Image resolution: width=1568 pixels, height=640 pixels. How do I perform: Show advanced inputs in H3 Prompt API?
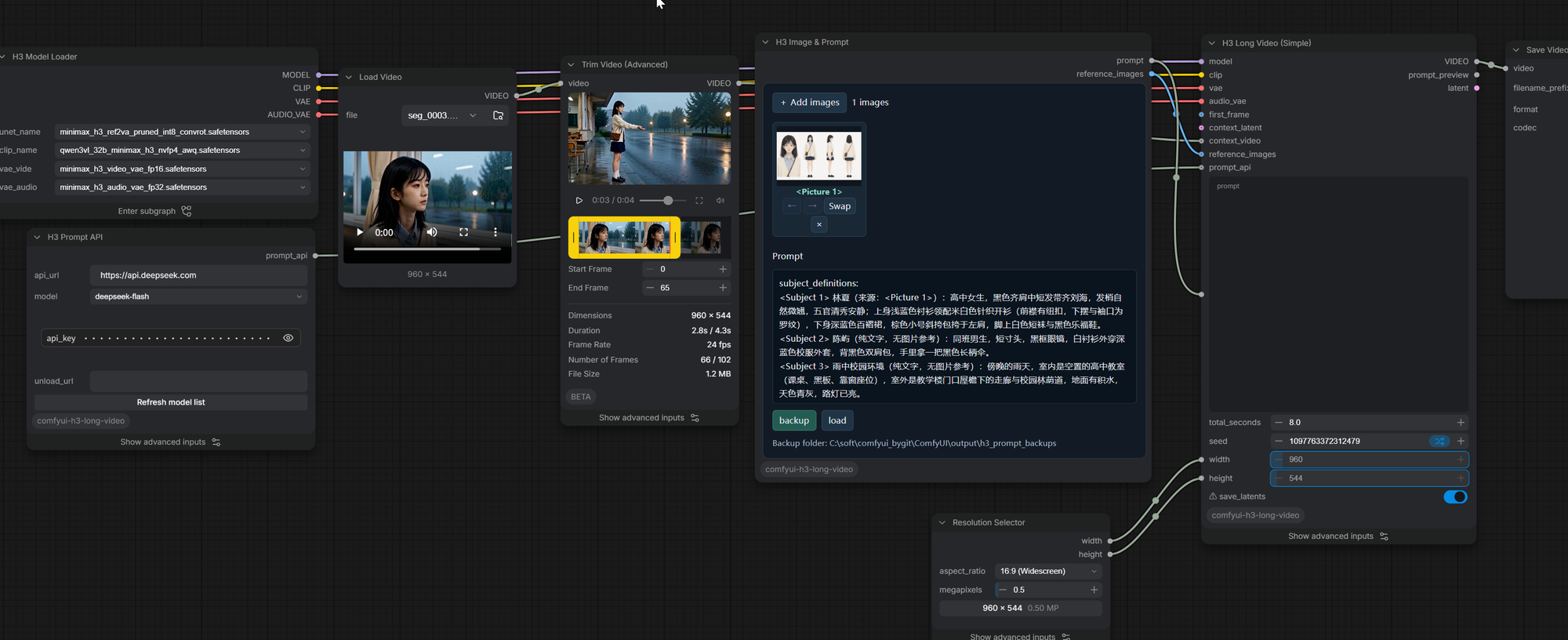[x=170, y=442]
